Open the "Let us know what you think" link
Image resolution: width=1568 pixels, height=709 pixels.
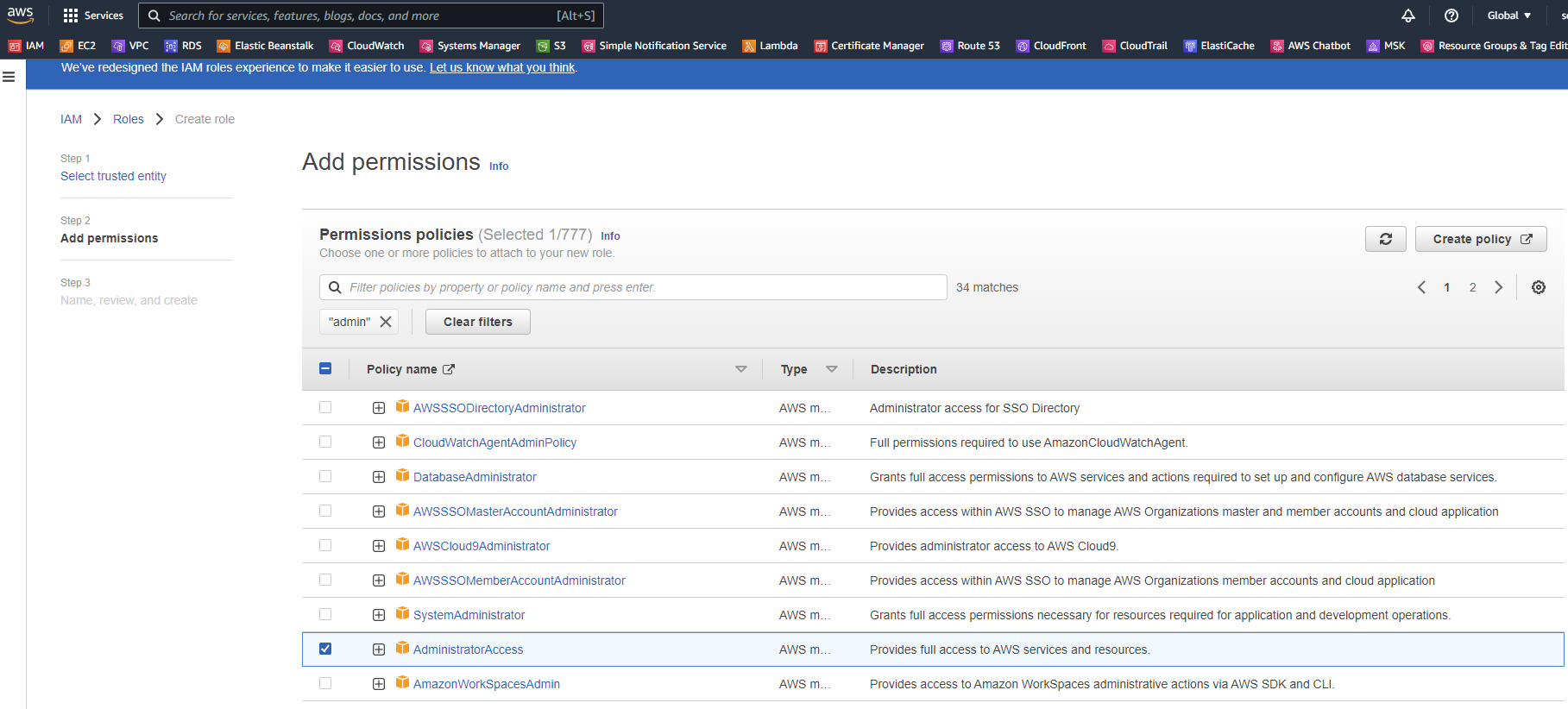(502, 67)
